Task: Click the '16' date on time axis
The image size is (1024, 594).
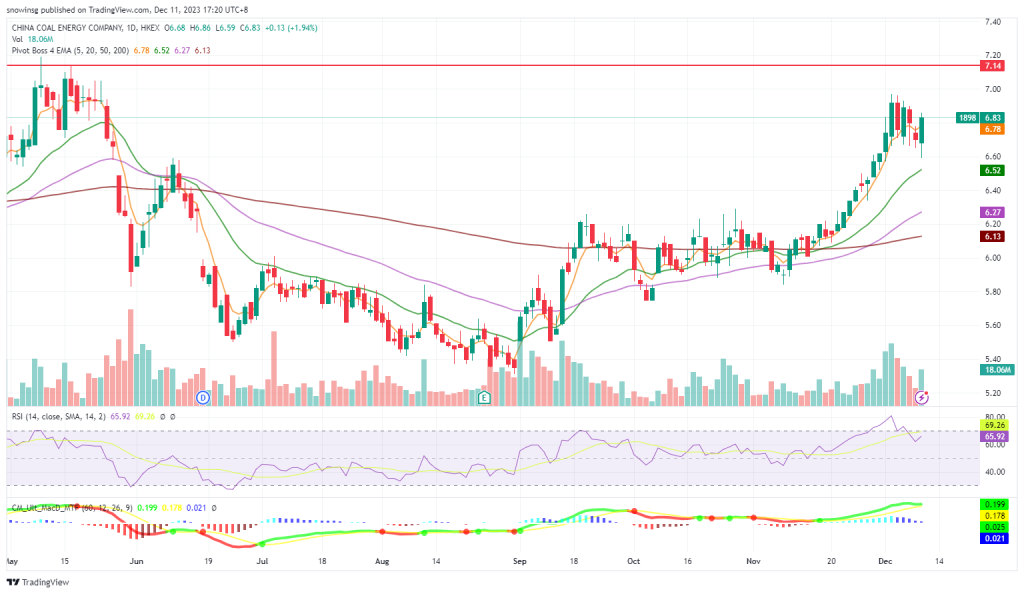Action: pyautogui.click(x=687, y=561)
